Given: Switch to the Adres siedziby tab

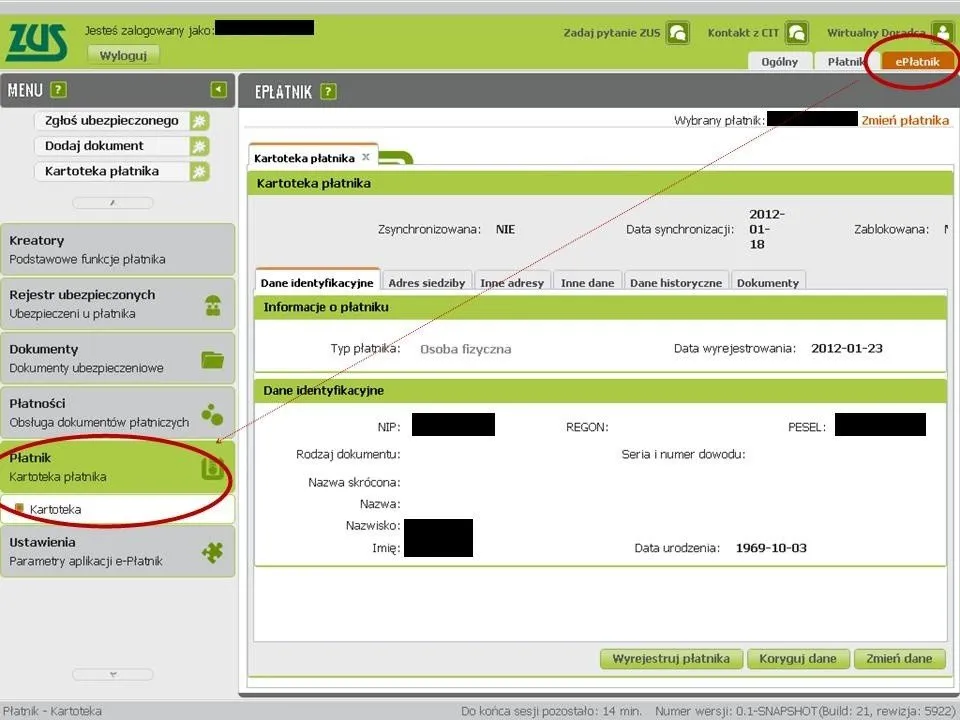Looking at the screenshot, I should click(x=426, y=283).
